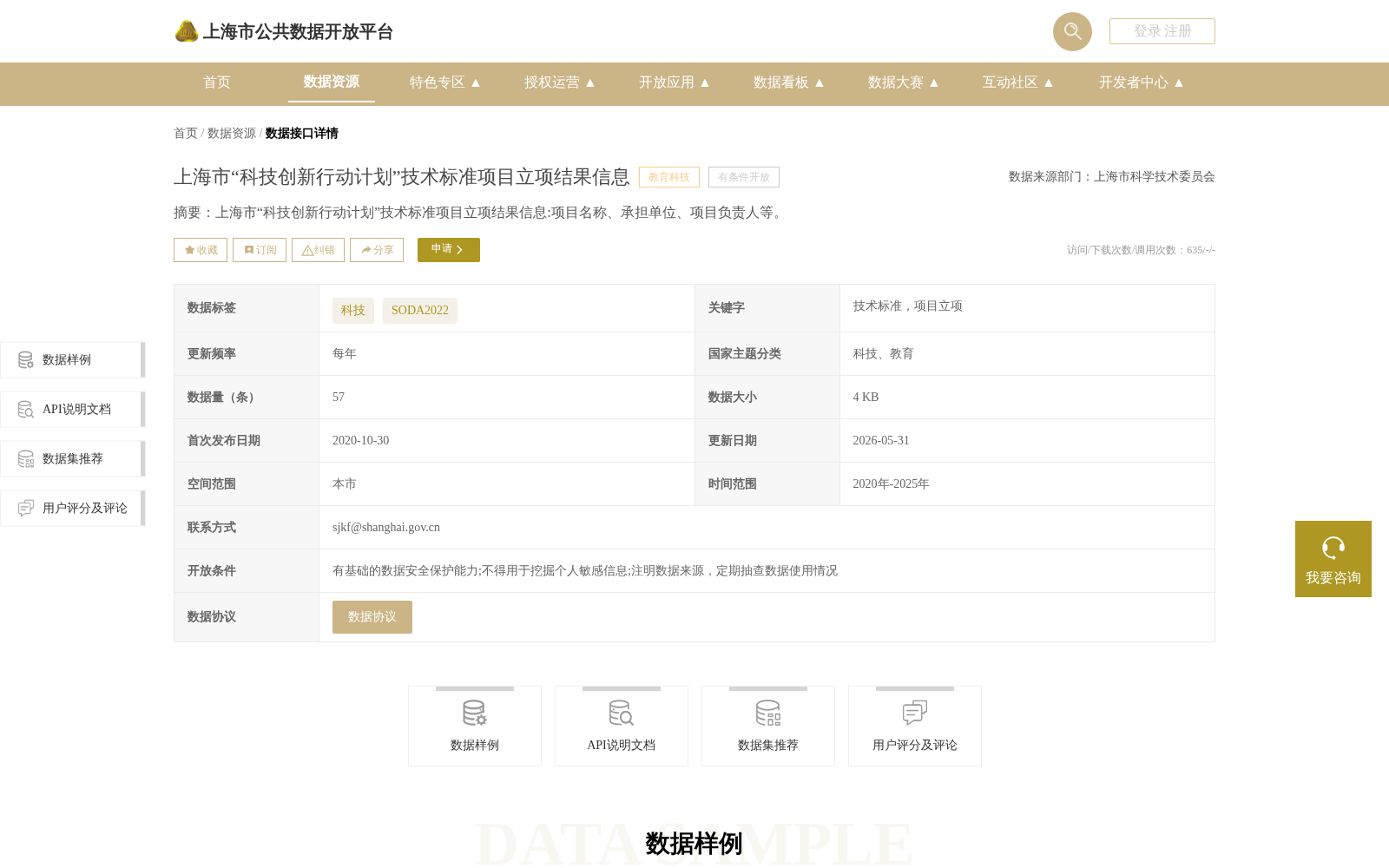
Task: Click sidebar 数据样例 label
Action: click(67, 359)
